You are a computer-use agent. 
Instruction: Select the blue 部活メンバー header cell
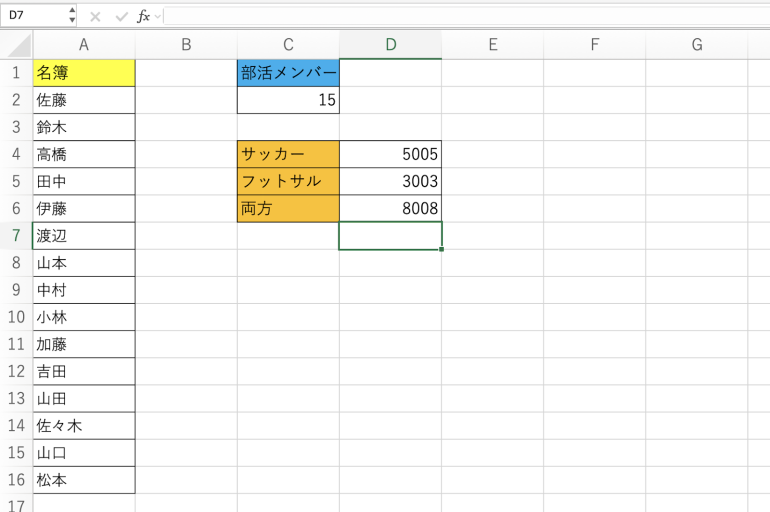[x=288, y=73]
